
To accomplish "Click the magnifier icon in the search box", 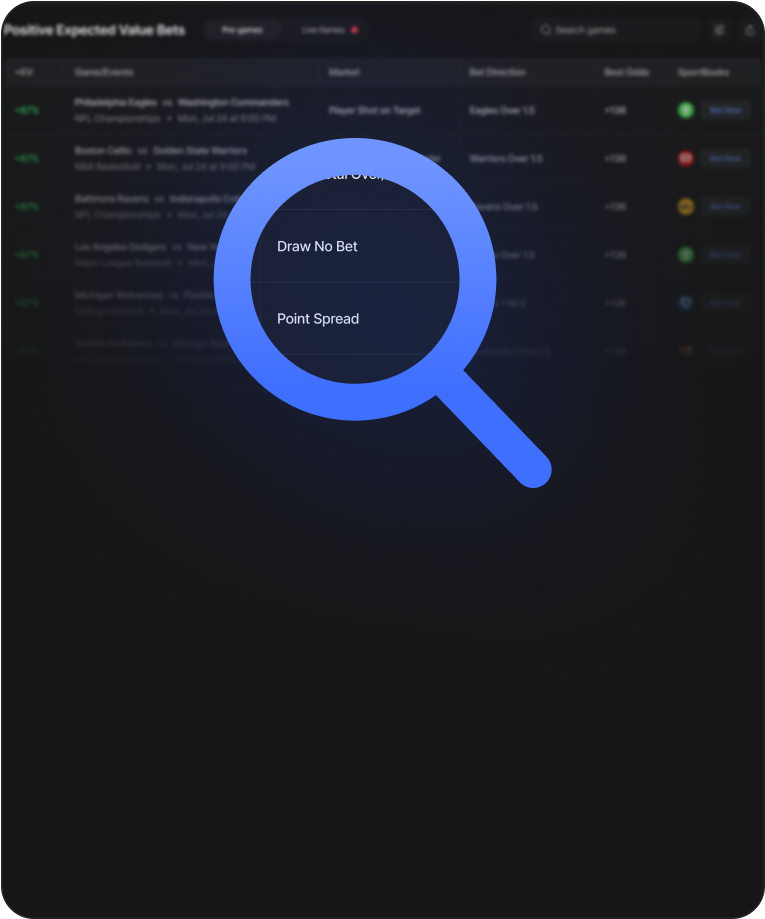I will click(546, 30).
